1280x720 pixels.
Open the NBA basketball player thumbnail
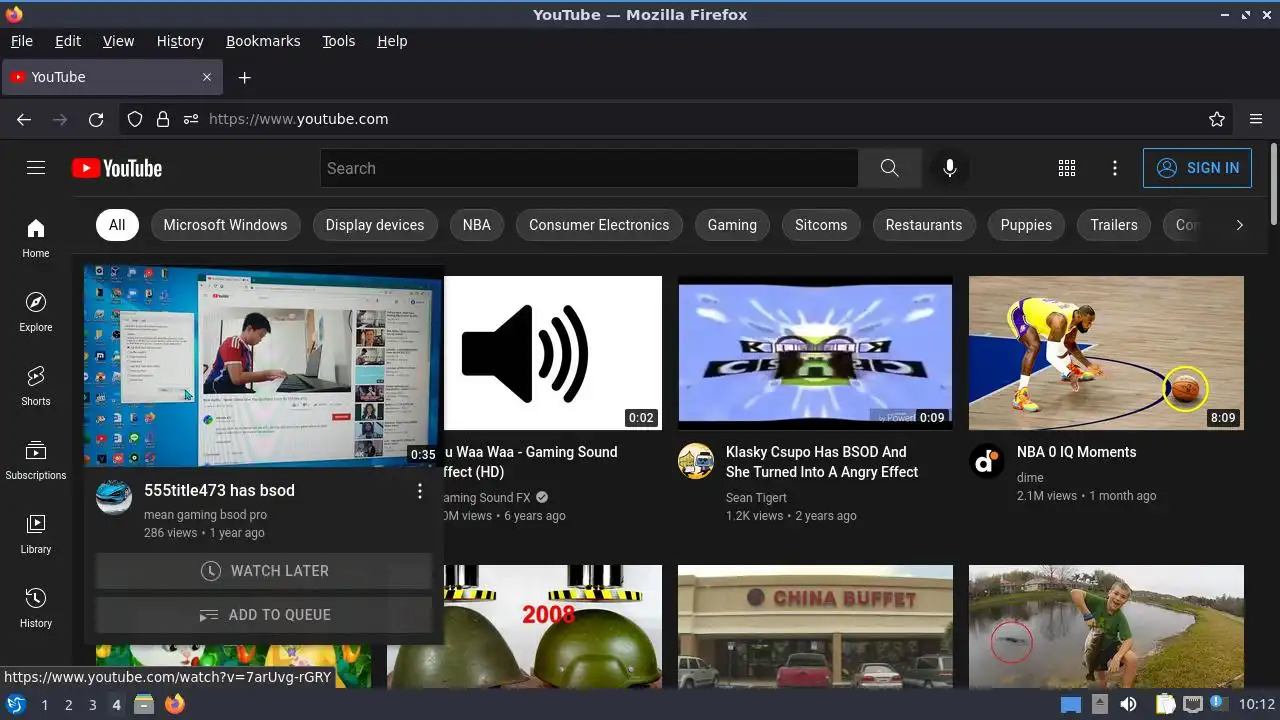click(1106, 353)
